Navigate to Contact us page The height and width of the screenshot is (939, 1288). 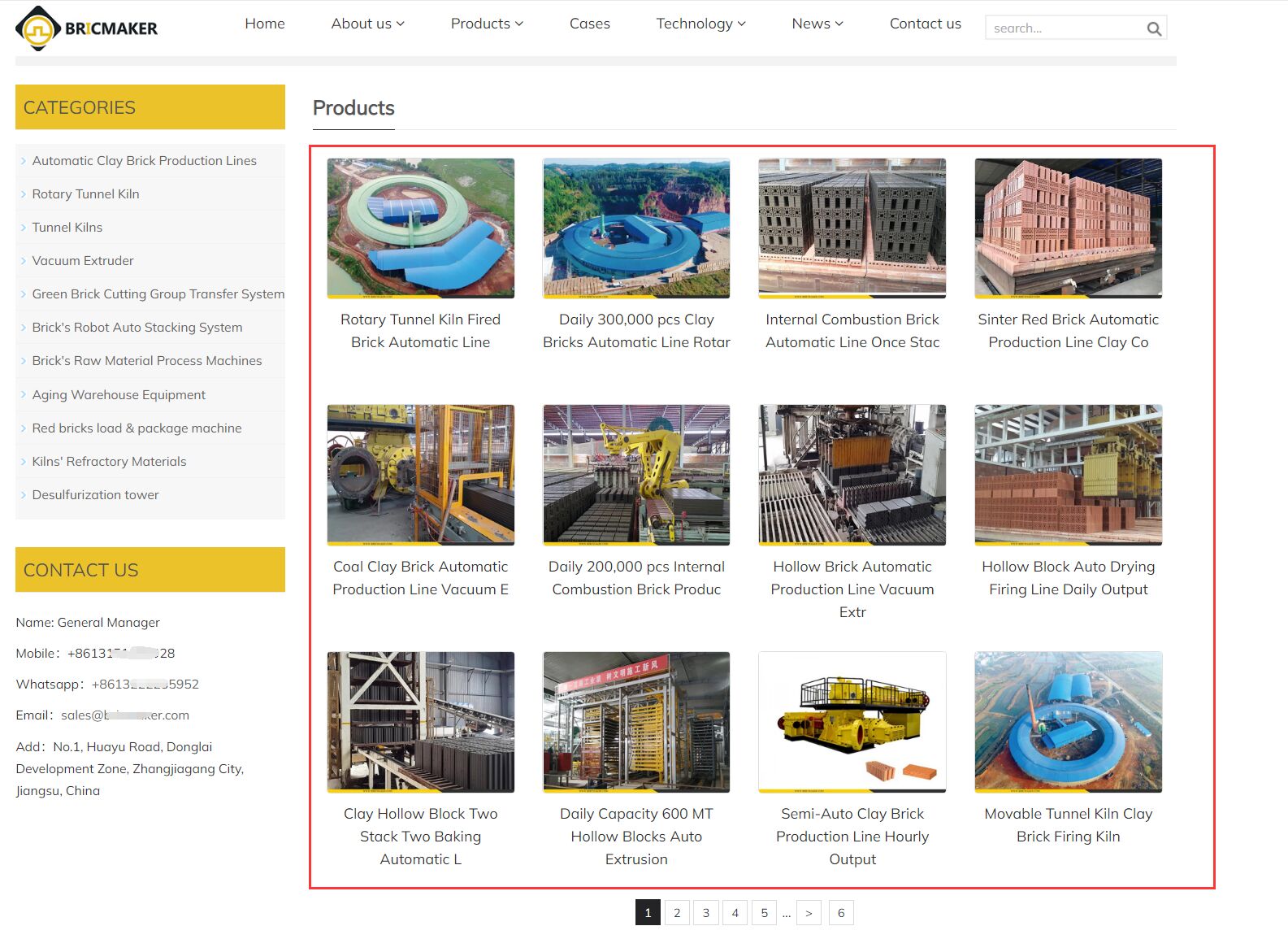tap(925, 24)
